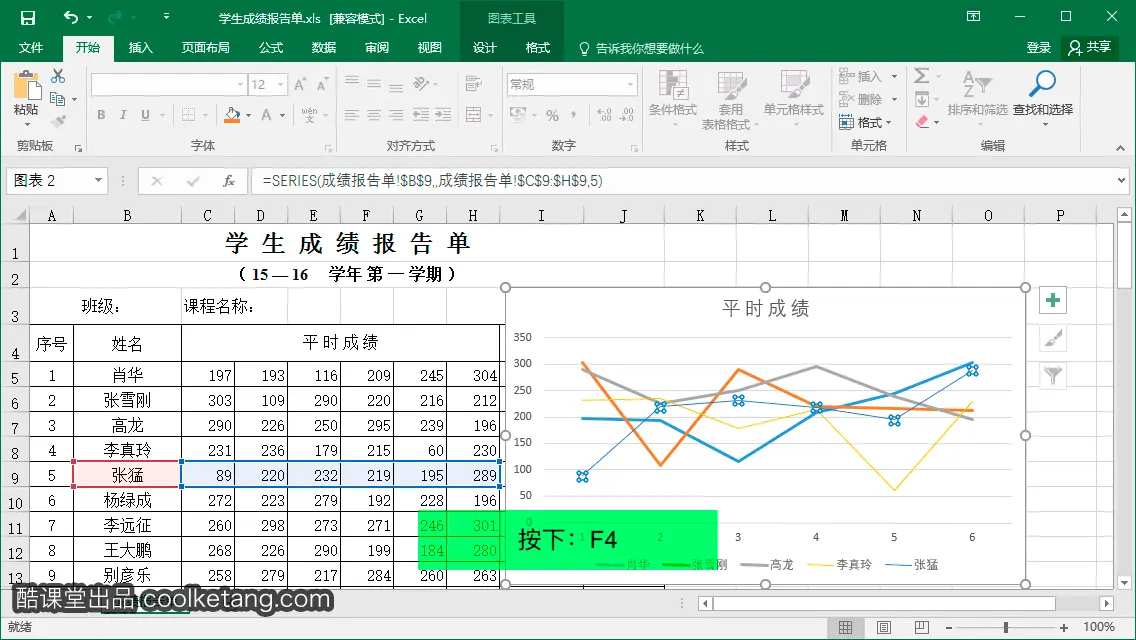Open Find and Select (查找和选择)
1136x640 pixels.
(x=1043, y=99)
